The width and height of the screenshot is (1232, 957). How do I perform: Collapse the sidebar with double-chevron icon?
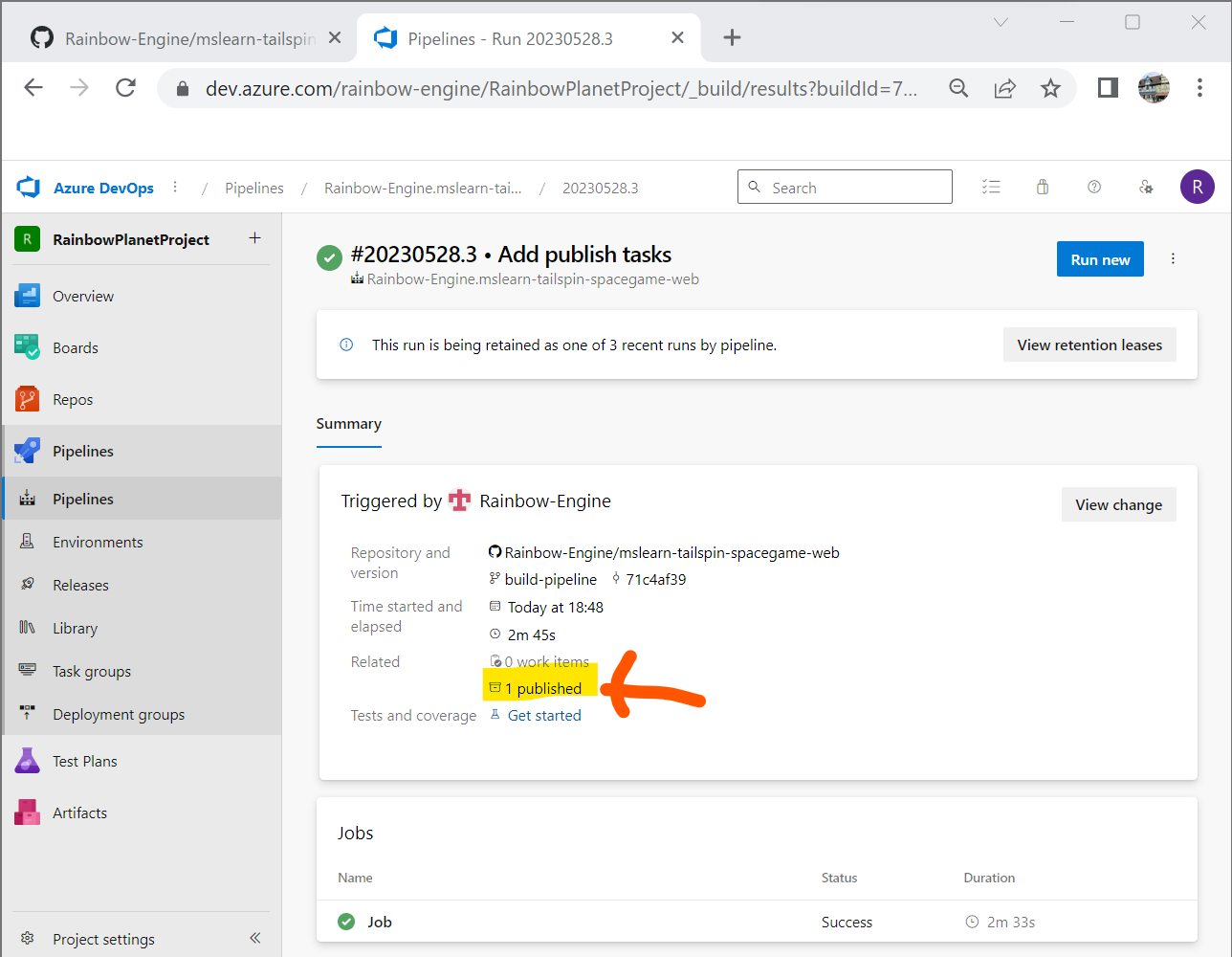pos(255,939)
